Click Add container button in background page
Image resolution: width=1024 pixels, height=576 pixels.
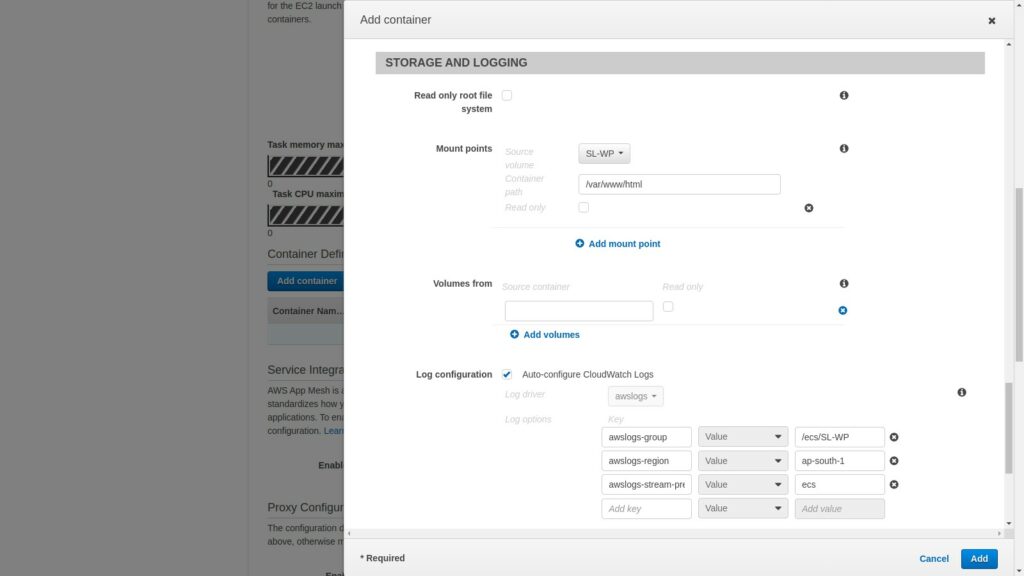[x=306, y=281]
